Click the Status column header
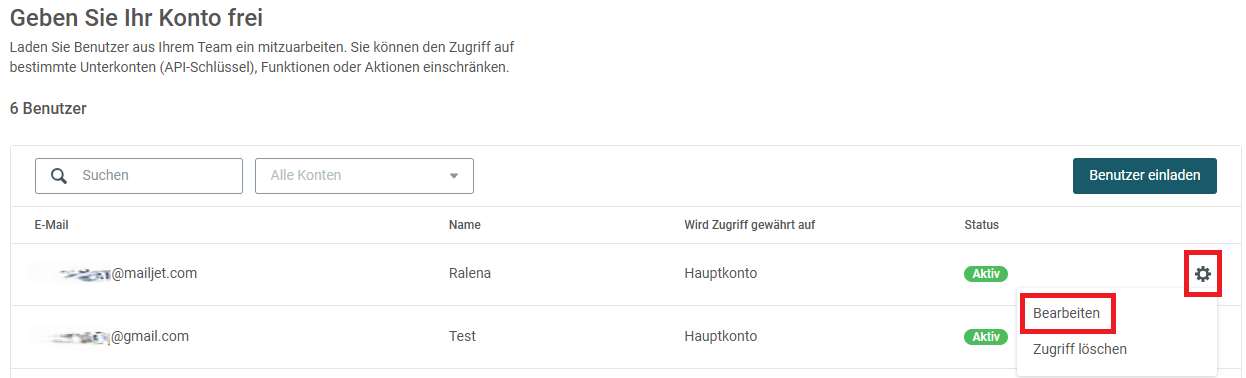This screenshot has height=378, width=1246. [981, 225]
